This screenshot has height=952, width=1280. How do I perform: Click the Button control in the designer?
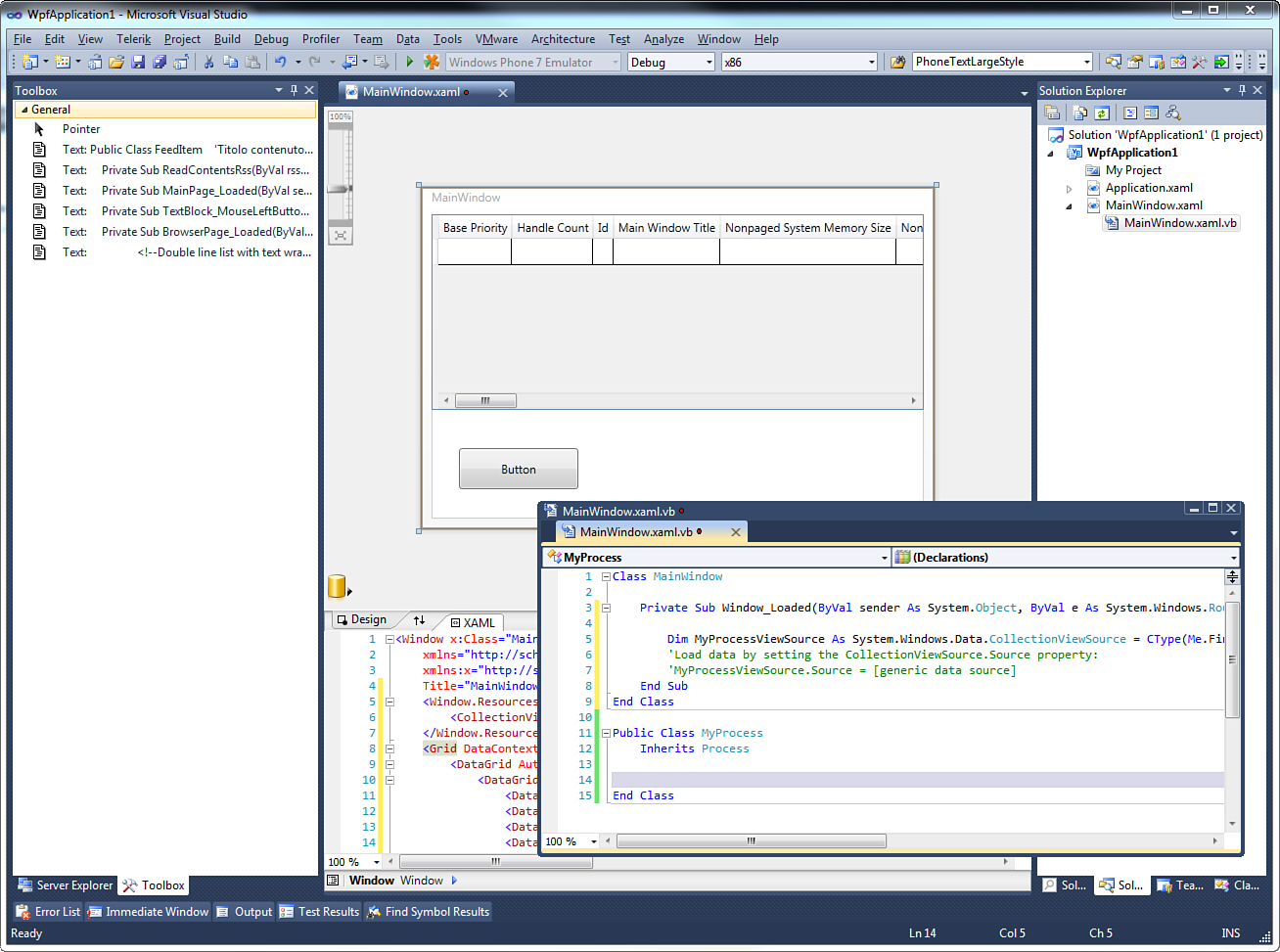519,469
